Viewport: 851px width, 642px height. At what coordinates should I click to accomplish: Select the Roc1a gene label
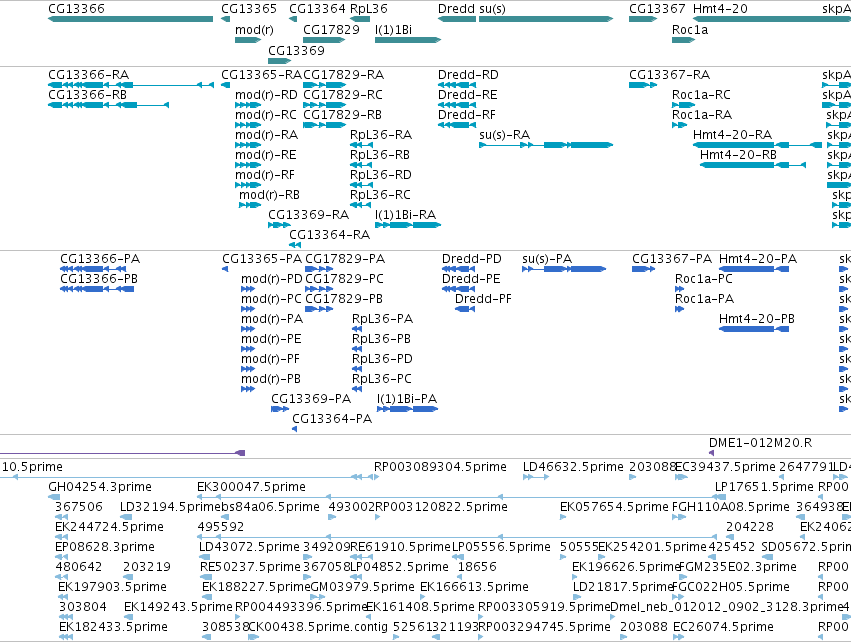pos(690,30)
